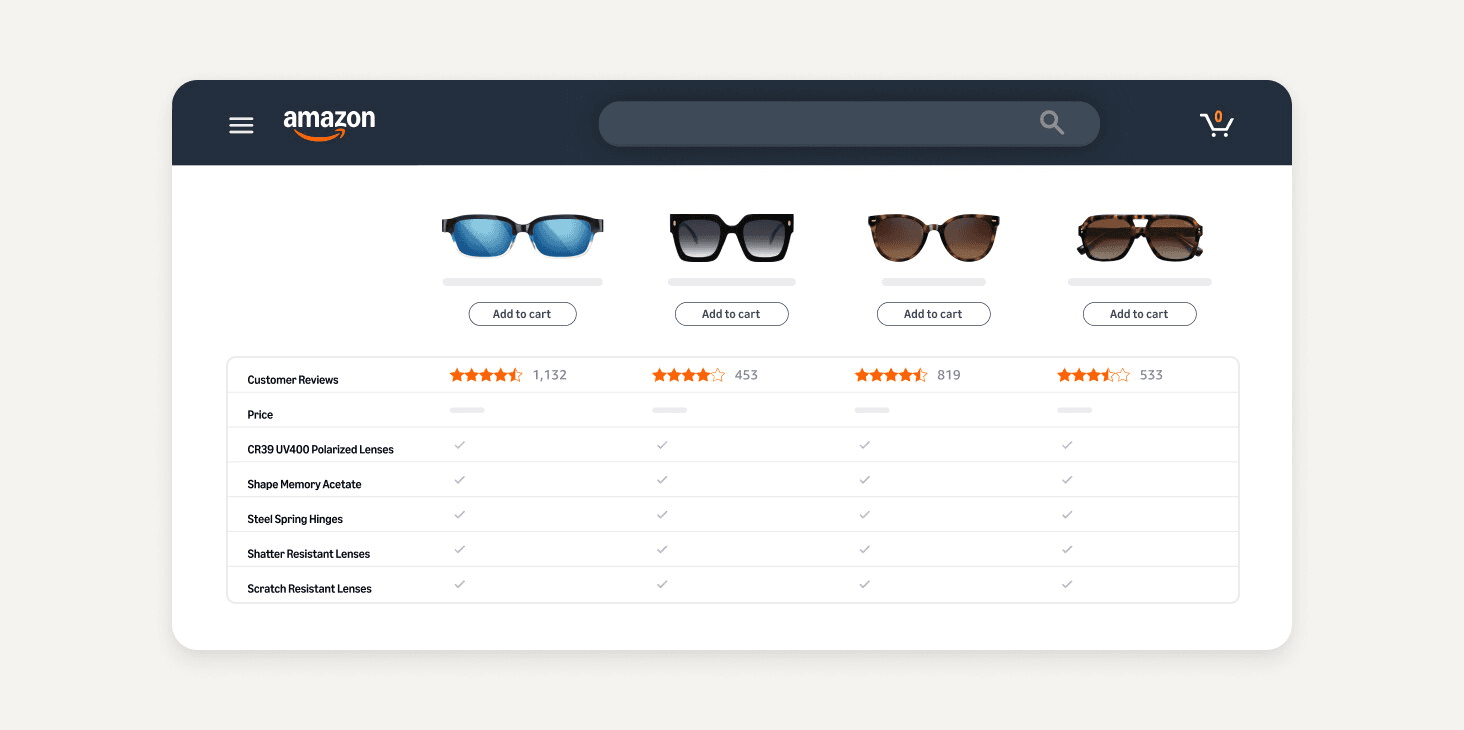Add the round tortoiseshell sunglasses to cart
The width and height of the screenshot is (1464, 730).
(x=934, y=314)
